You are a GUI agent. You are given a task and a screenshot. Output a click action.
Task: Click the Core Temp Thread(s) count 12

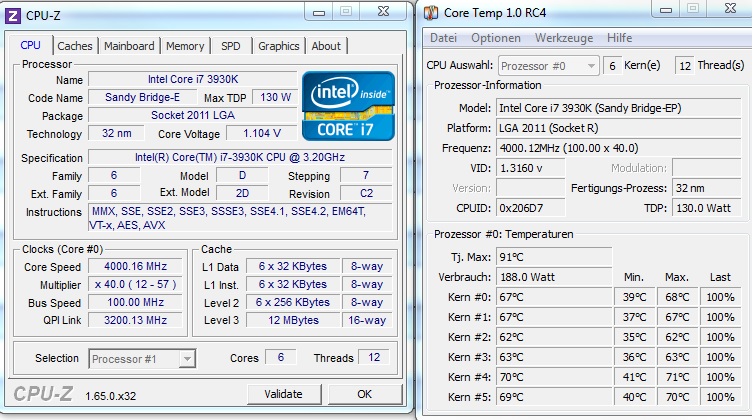tap(685, 66)
